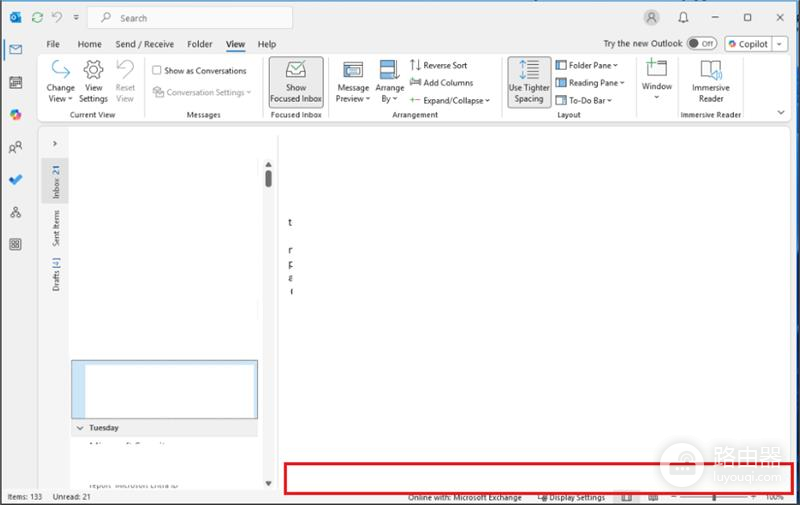Viewport: 800px width, 505px height.
Task: Click the Add Columns button
Action: 442,83
